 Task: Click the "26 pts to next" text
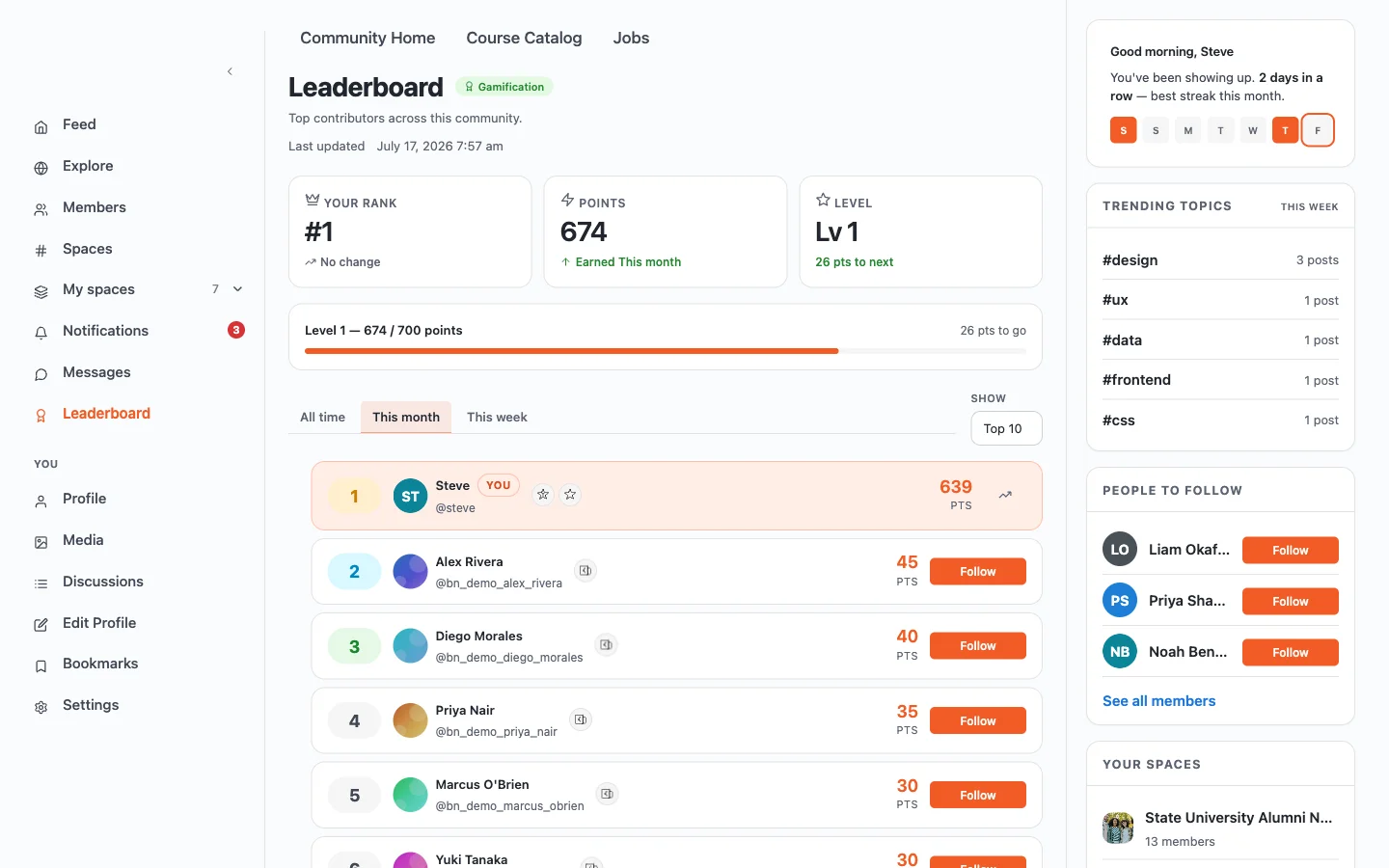click(x=854, y=262)
